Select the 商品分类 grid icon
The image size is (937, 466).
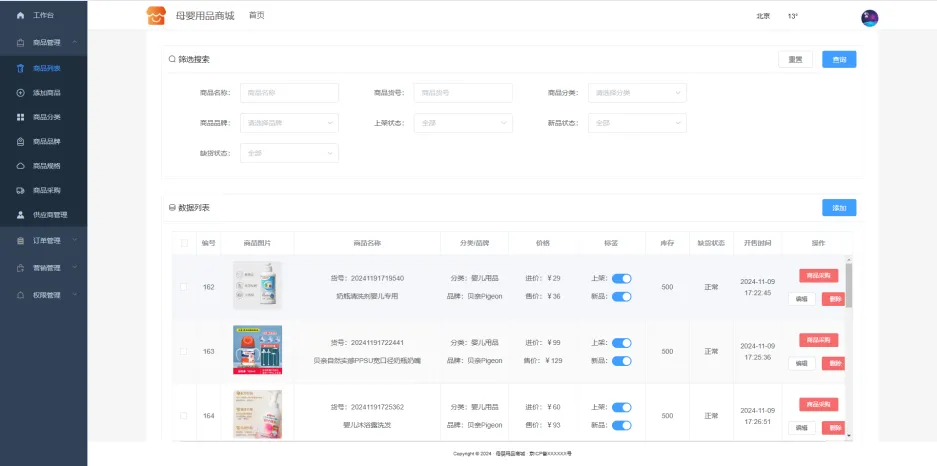point(20,117)
